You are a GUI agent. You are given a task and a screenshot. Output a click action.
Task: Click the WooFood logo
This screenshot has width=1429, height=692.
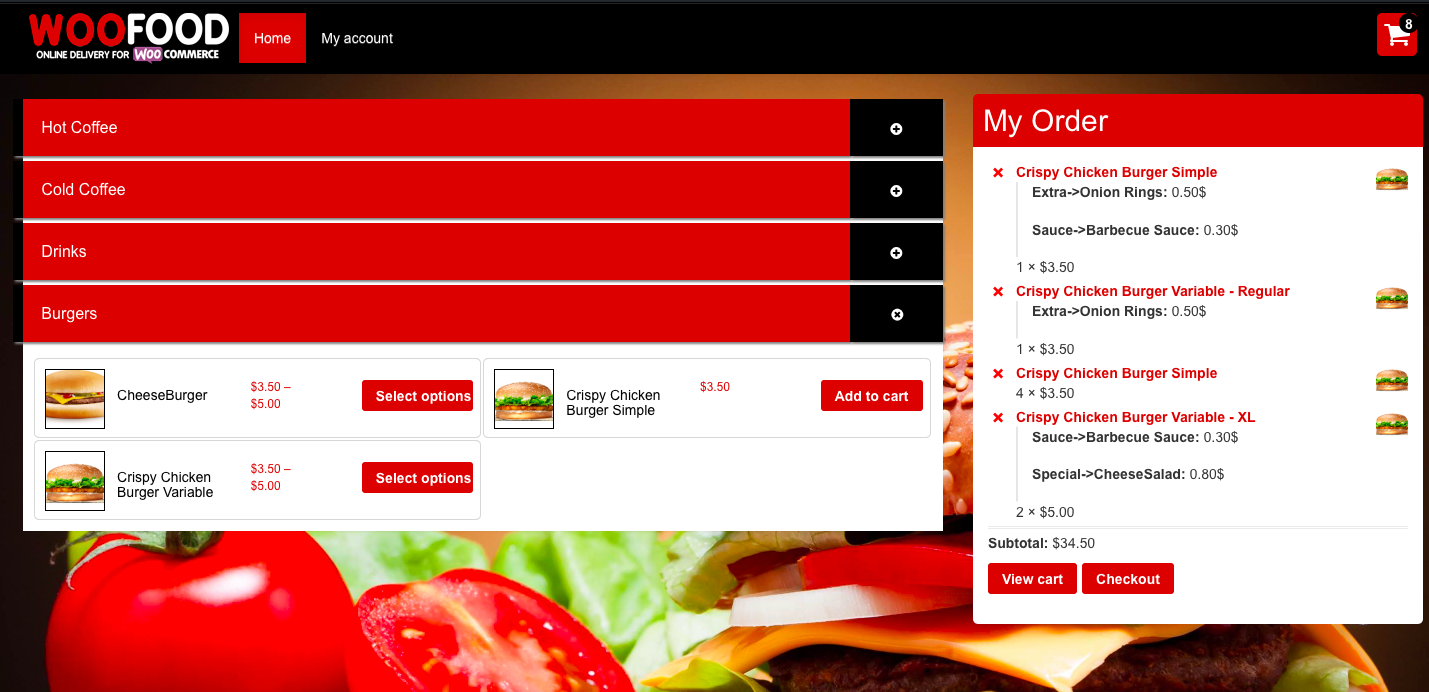pos(128,38)
